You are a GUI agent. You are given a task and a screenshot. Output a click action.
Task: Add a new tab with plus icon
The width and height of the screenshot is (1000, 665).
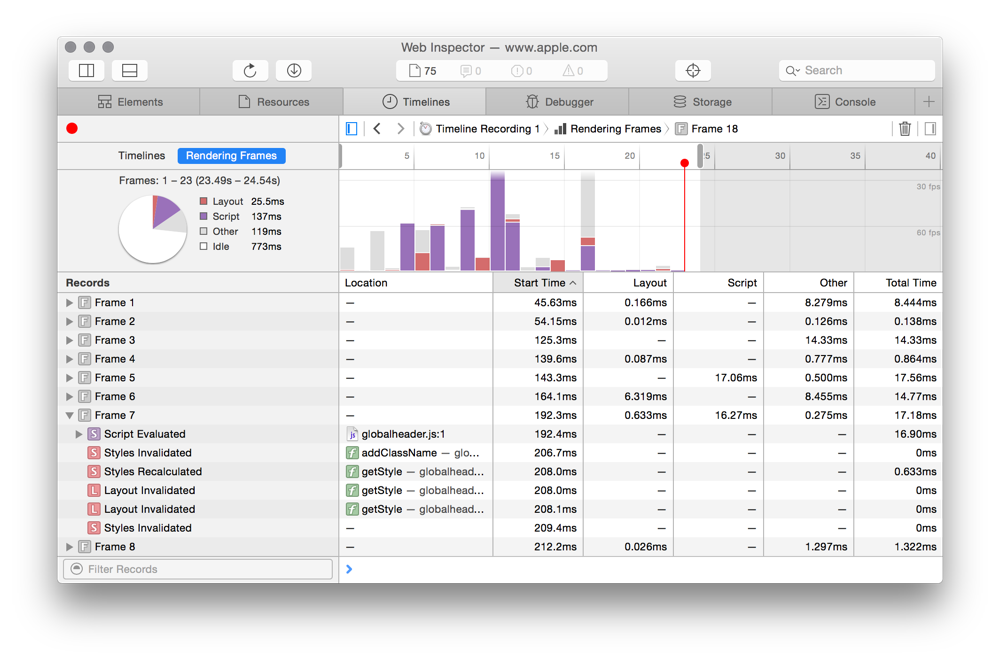[928, 102]
